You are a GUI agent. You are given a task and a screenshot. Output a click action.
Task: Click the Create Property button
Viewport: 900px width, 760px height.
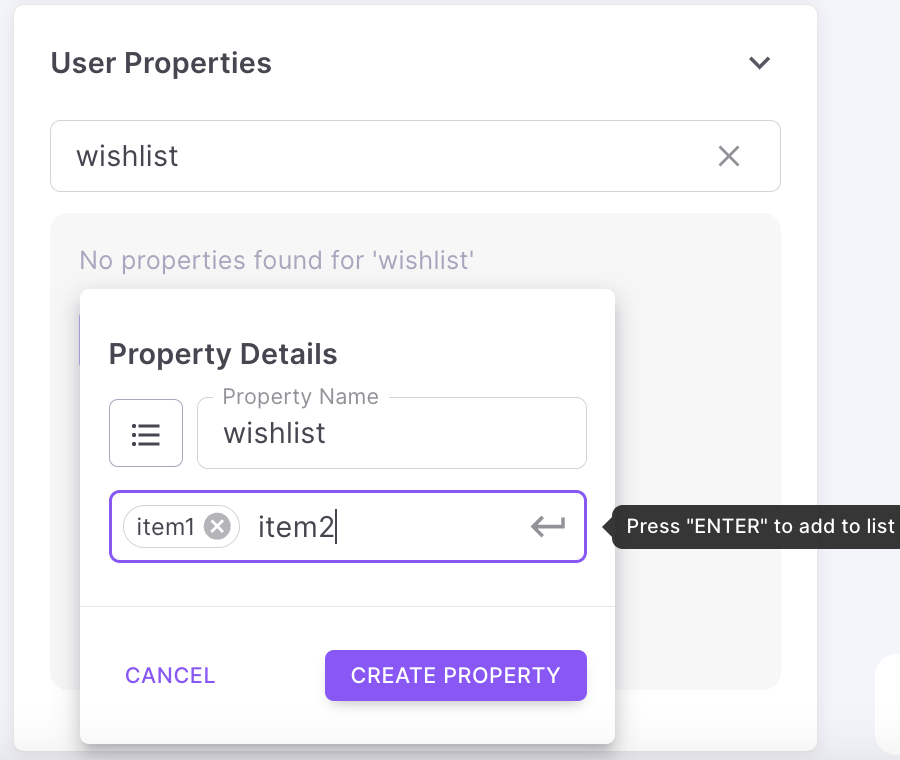tap(455, 675)
